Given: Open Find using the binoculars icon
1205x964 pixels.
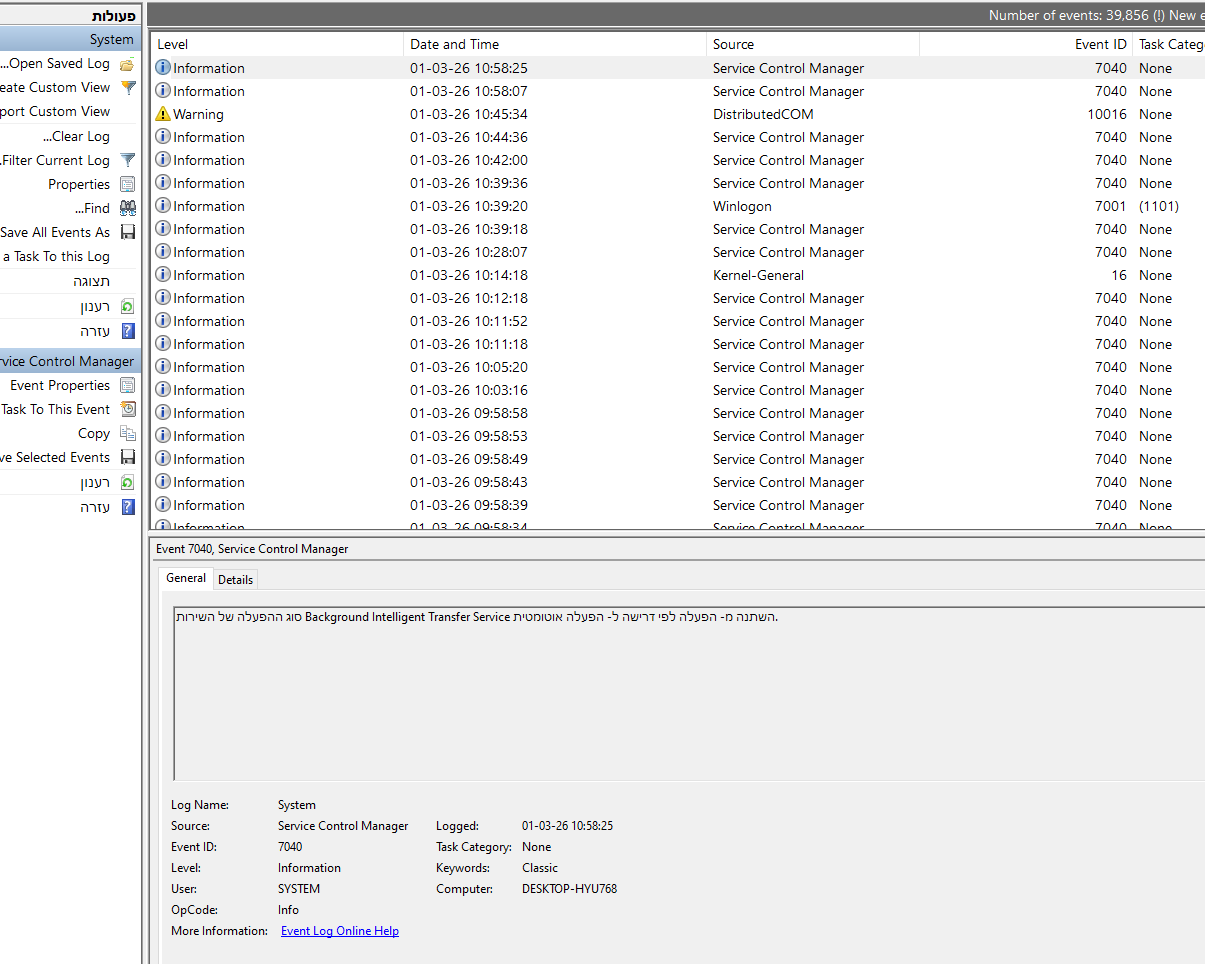Looking at the screenshot, I should [x=127, y=207].
